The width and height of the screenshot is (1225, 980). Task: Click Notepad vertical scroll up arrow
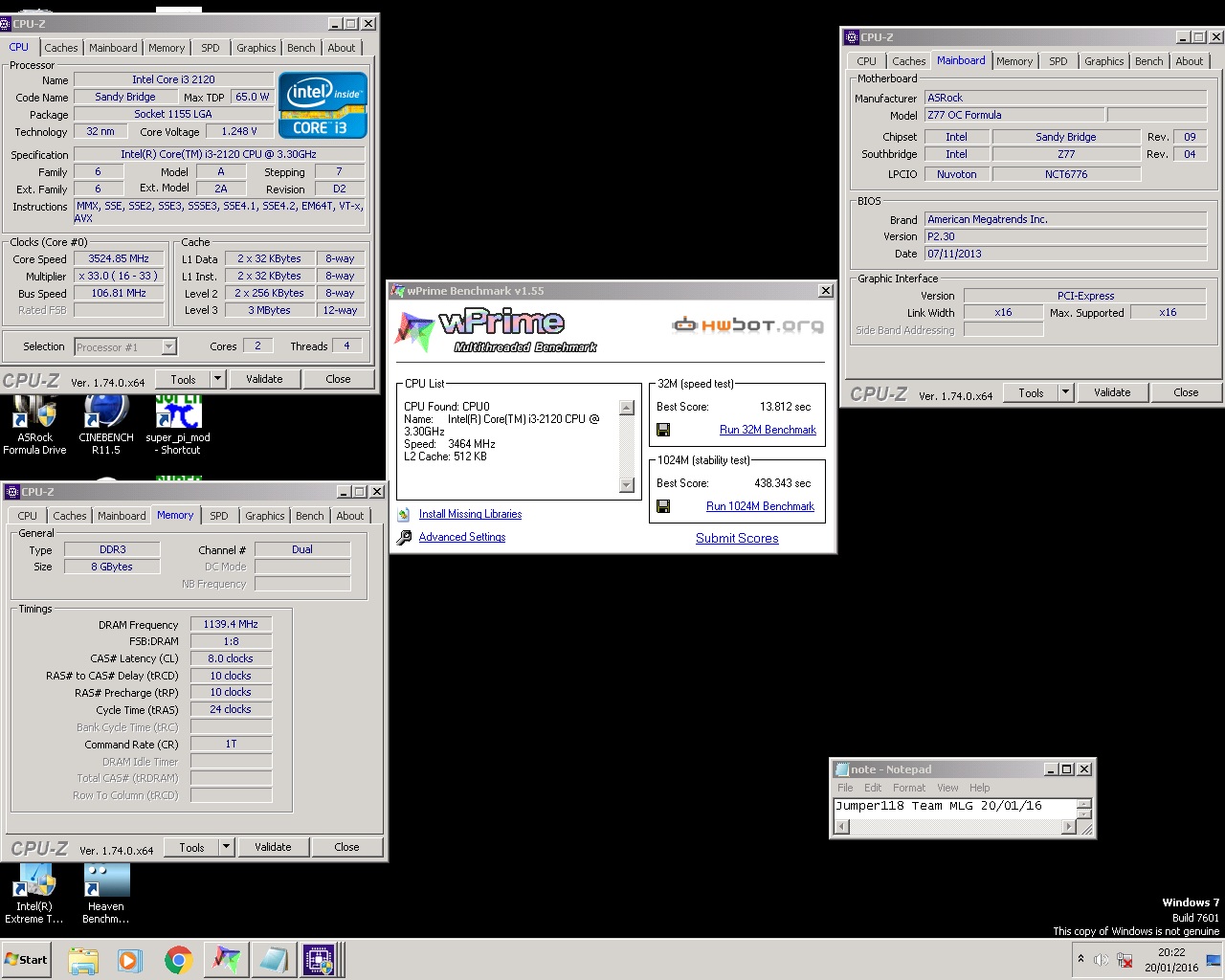click(x=1084, y=804)
